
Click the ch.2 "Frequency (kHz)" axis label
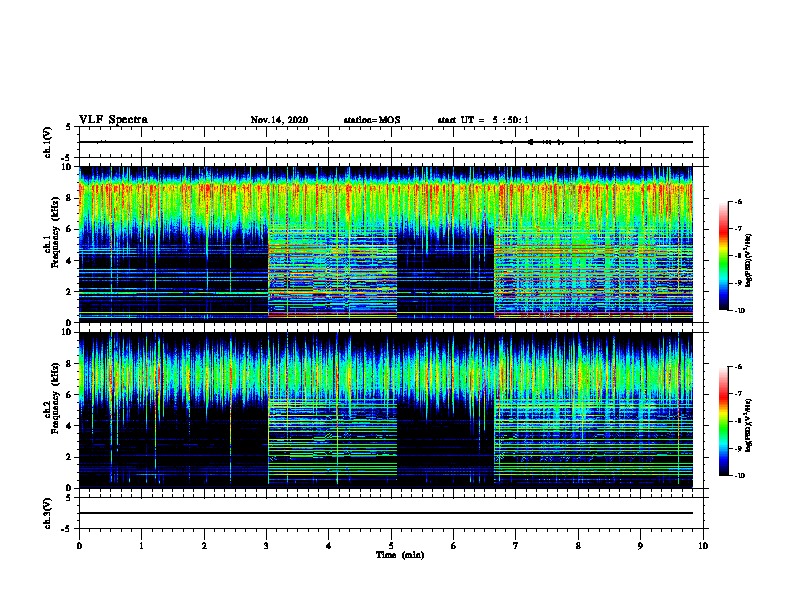tap(55, 398)
